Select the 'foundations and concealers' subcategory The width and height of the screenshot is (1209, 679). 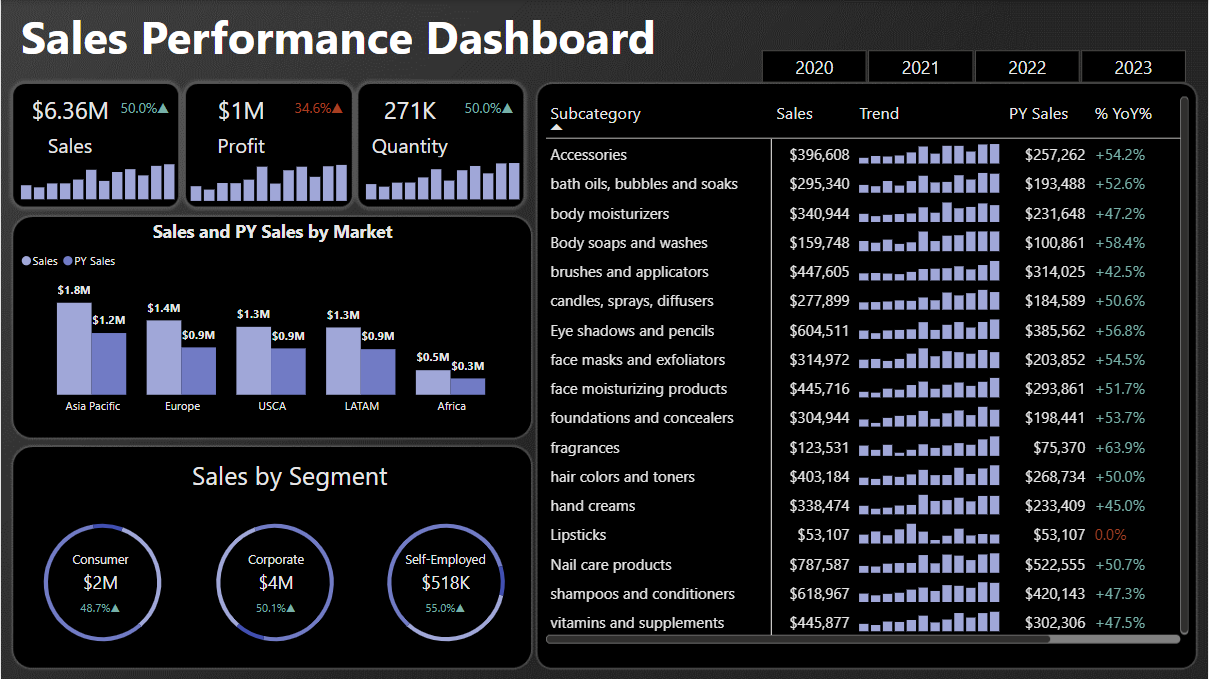tap(642, 418)
